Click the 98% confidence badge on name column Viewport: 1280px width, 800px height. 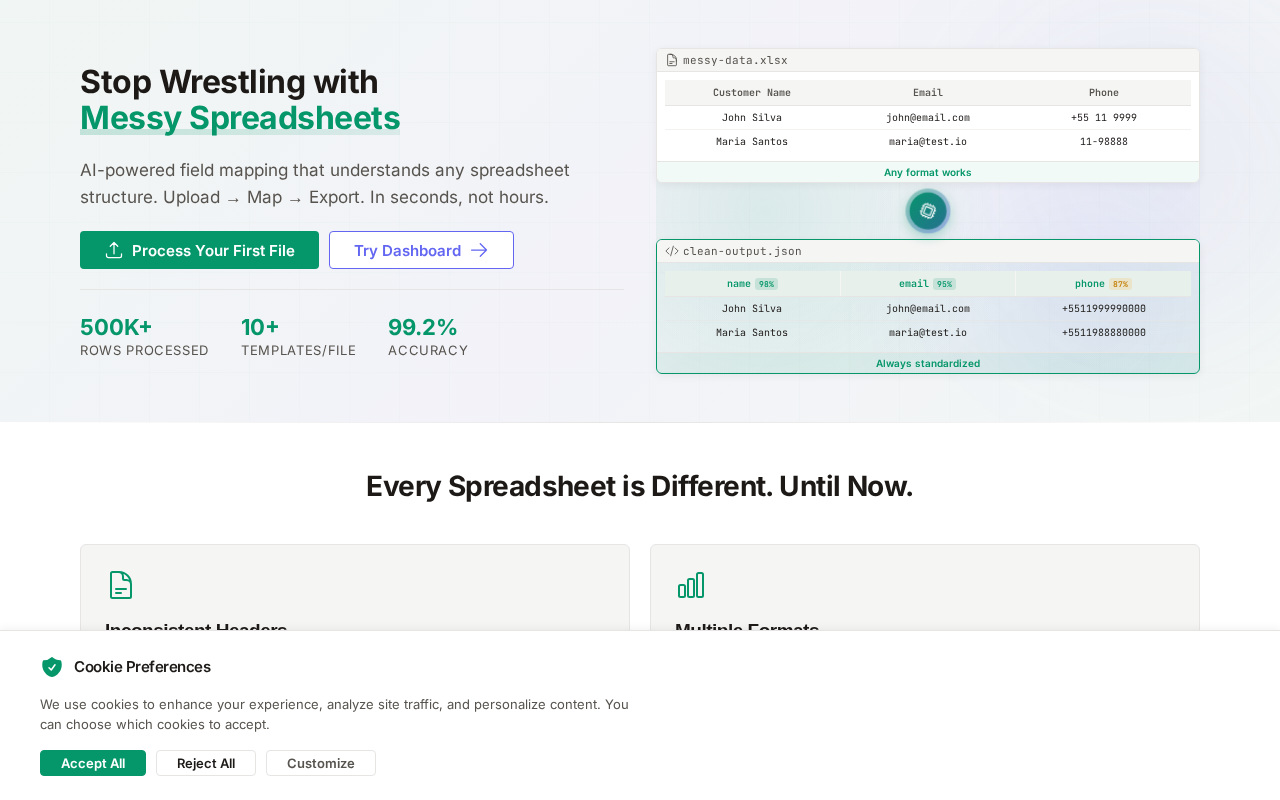(767, 284)
